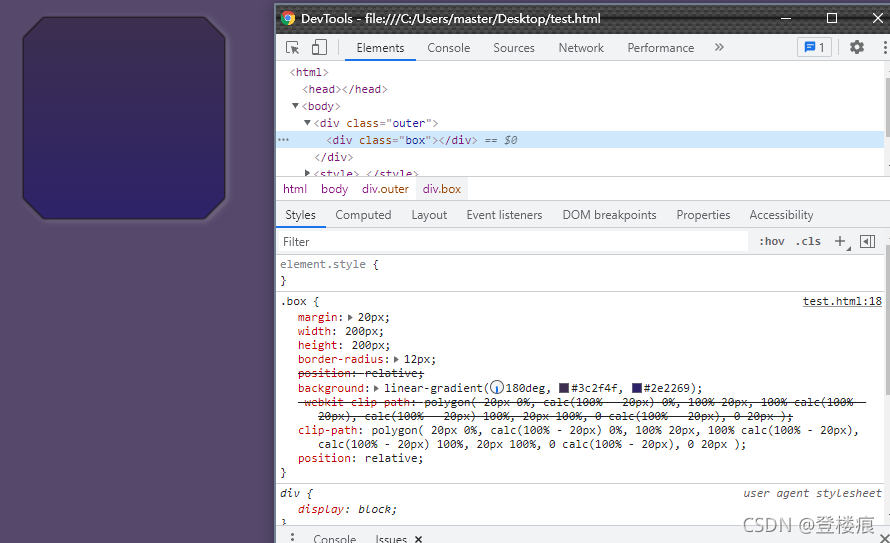Expand the margin shorthand property
The height and width of the screenshot is (543, 890).
[x=350, y=317]
